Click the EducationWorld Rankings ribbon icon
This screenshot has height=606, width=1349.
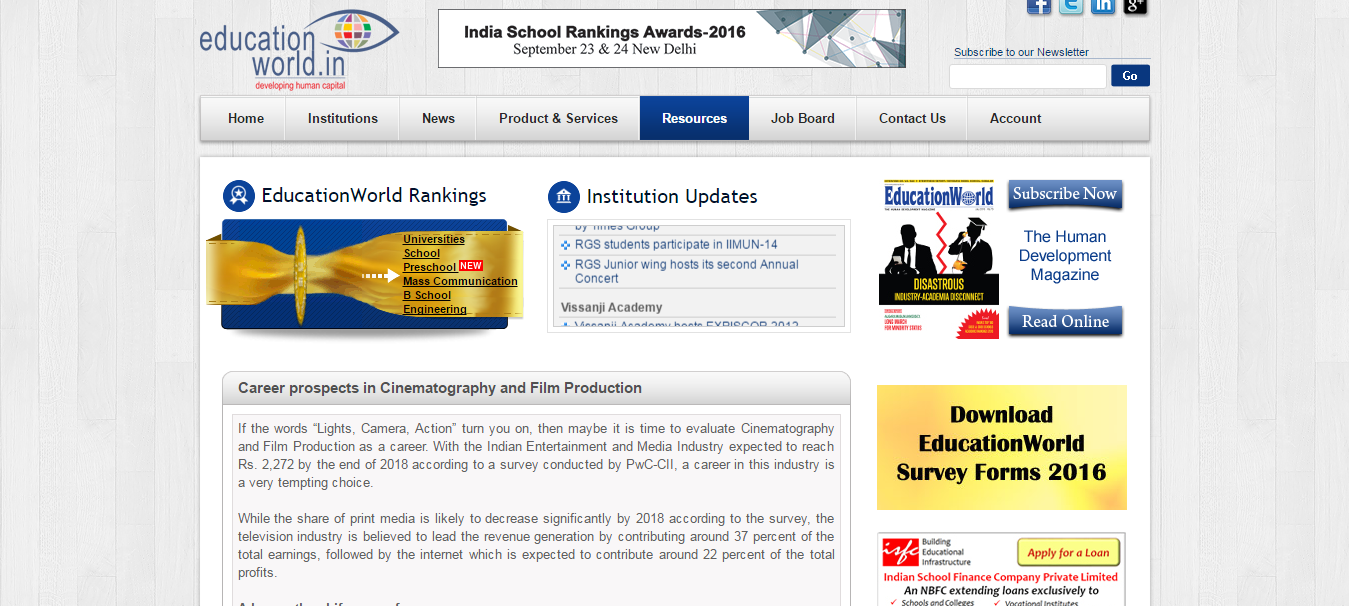[x=239, y=196]
